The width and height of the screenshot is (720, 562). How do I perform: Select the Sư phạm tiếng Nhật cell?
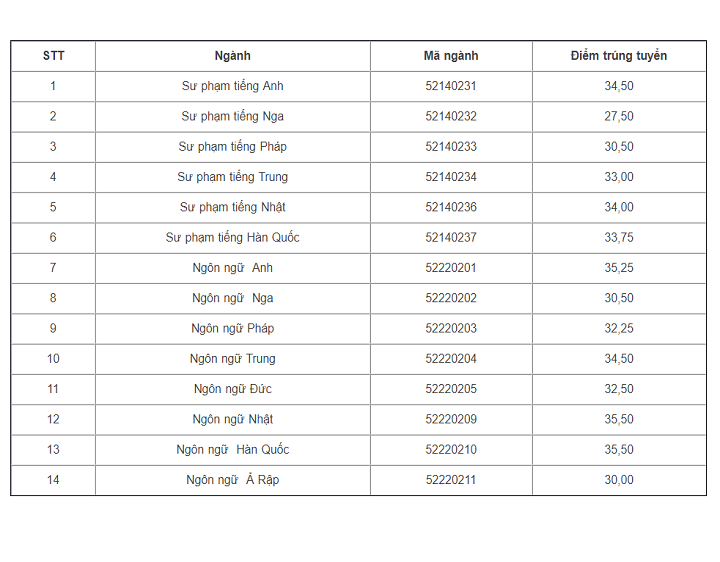pyautogui.click(x=232, y=207)
